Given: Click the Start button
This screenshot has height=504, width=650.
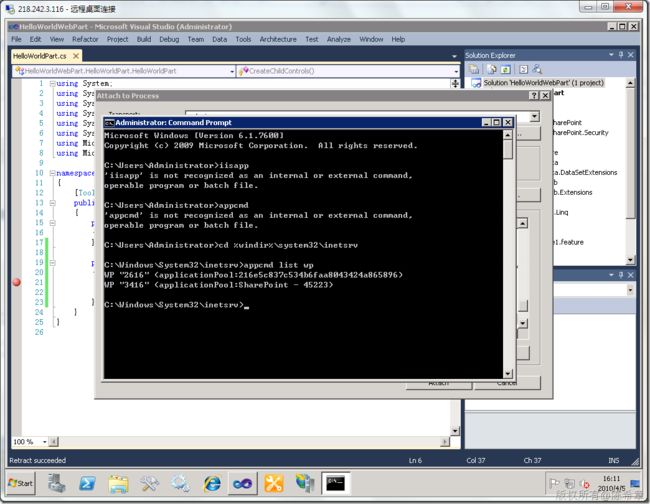Looking at the screenshot, I should (x=20, y=483).
